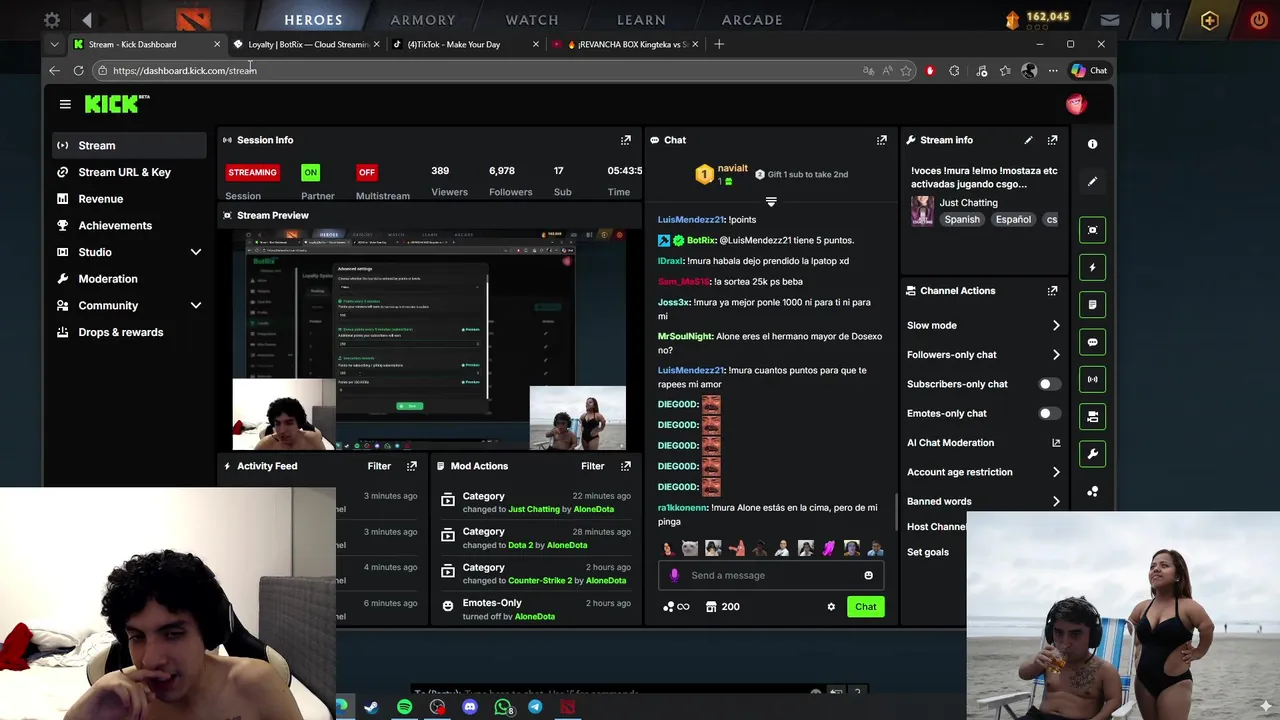The width and height of the screenshot is (1280, 720).
Task: Open the Kick hamburger sidebar menu
Action: 65,104
